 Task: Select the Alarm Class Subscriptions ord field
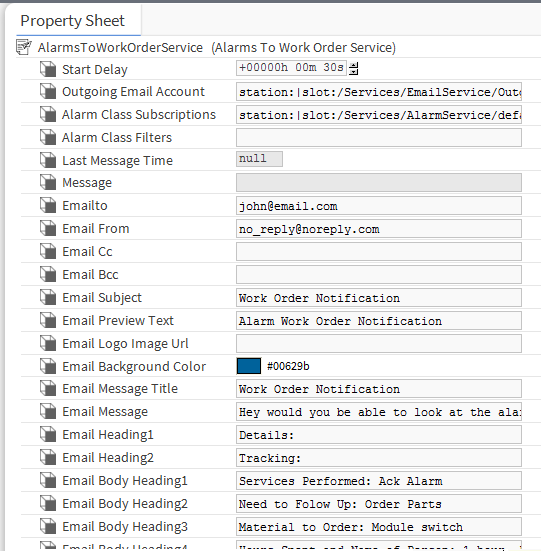coord(379,115)
